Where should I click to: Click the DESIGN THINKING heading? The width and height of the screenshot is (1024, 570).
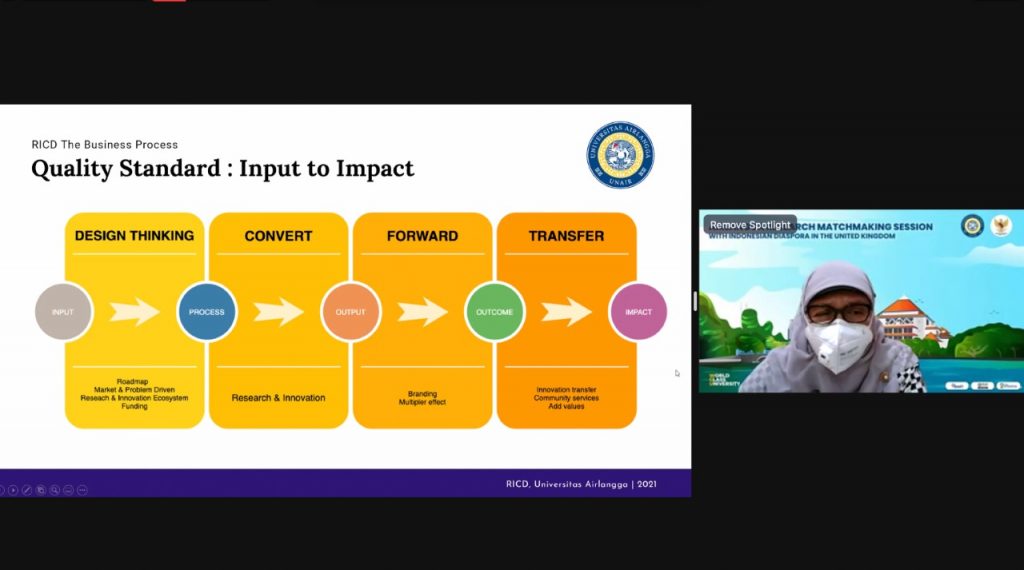[134, 236]
